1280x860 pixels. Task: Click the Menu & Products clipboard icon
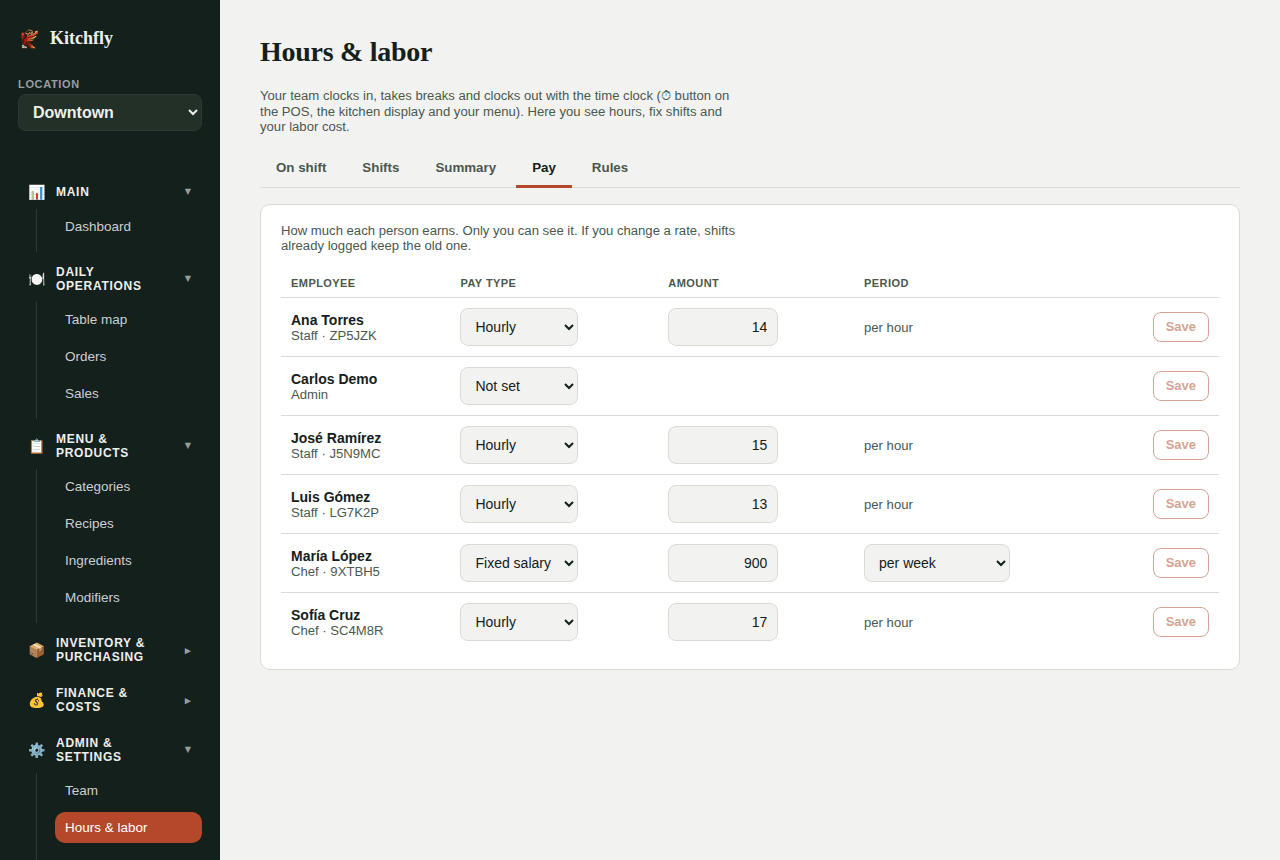(37, 446)
